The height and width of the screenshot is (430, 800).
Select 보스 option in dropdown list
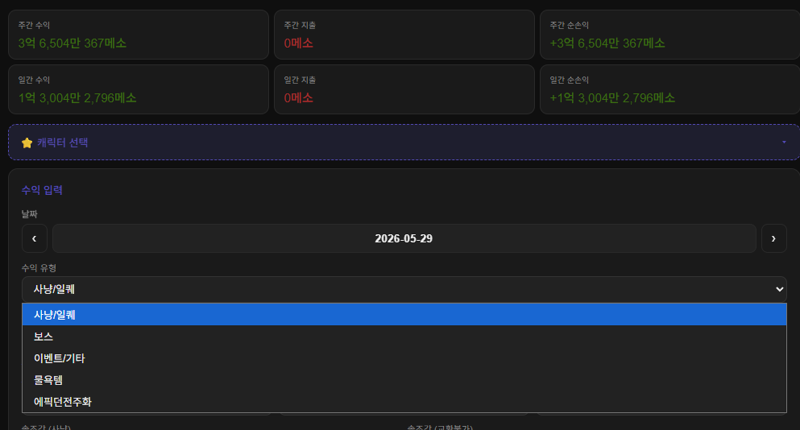[404, 337]
